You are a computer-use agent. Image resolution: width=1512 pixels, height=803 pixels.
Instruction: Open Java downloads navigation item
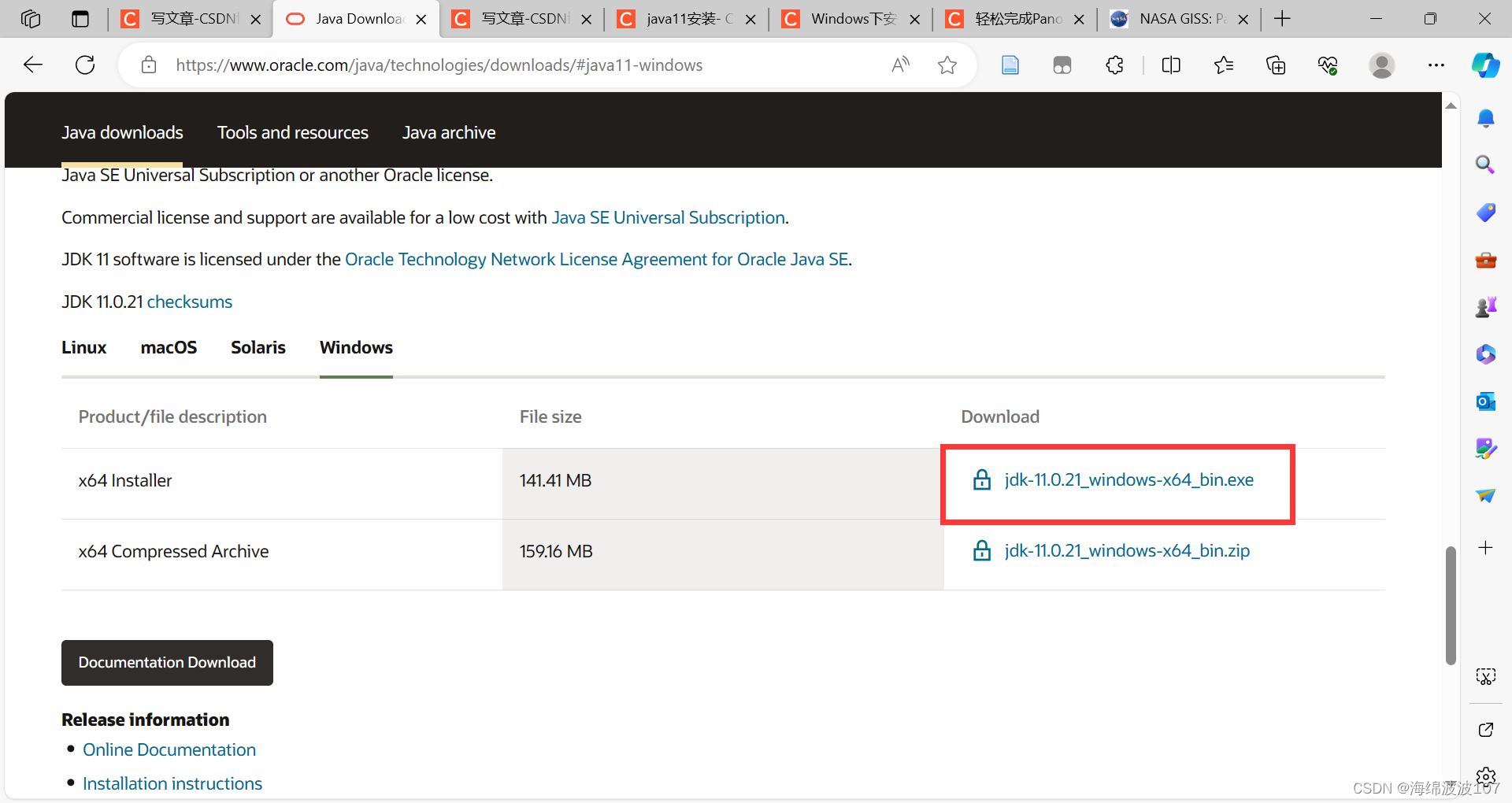[x=122, y=132]
